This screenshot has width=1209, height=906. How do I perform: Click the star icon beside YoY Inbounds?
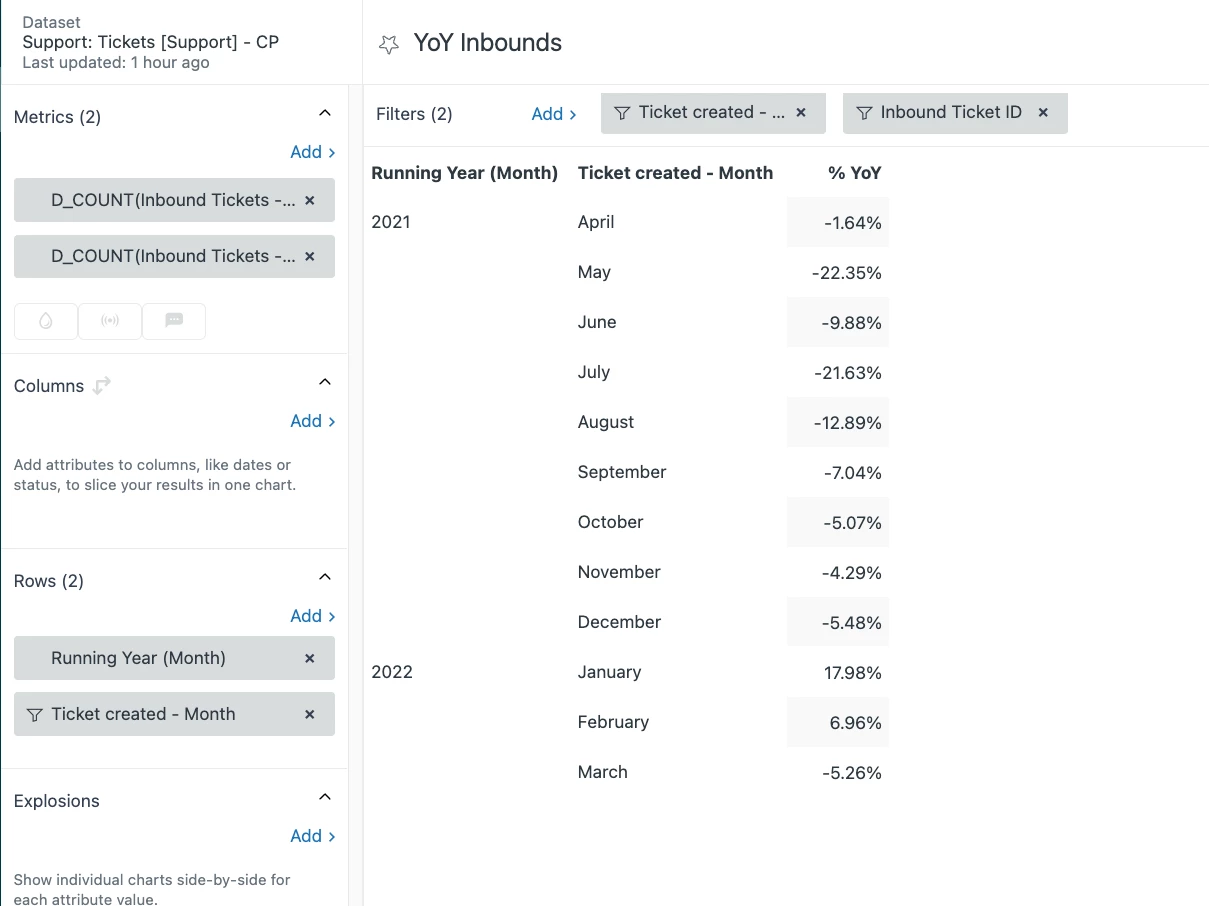[x=389, y=44]
